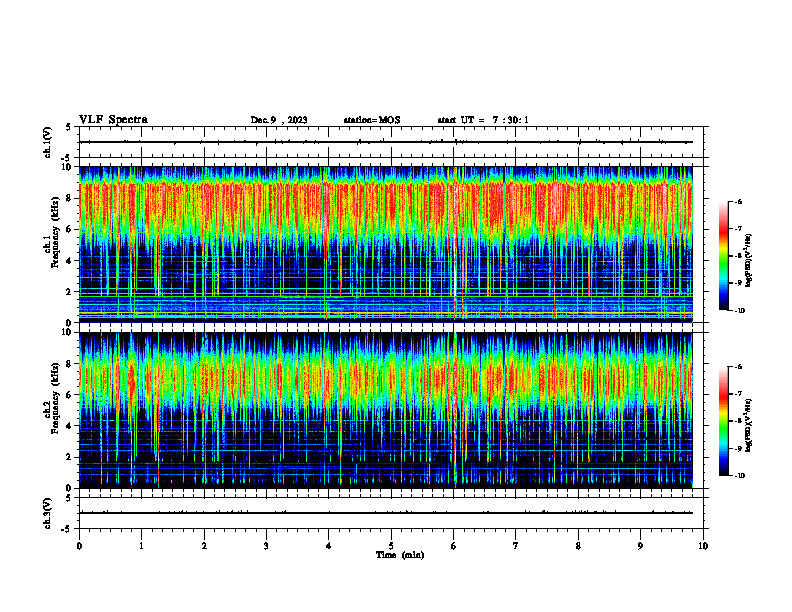Click the "ch.3(V)" waveform axis label
The image size is (792, 612).
48,513
